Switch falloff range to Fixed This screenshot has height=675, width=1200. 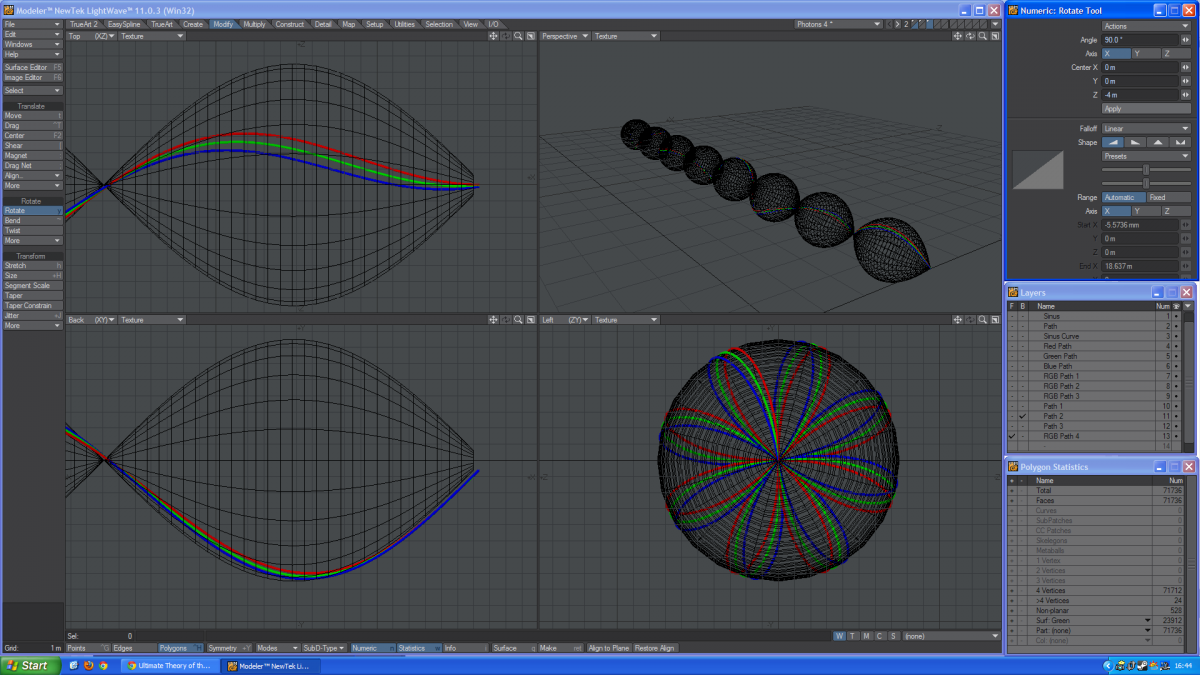(1168, 198)
